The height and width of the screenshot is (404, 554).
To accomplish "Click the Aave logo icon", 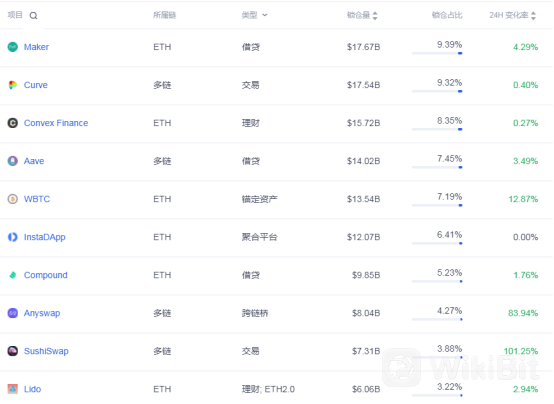I will [x=13, y=161].
